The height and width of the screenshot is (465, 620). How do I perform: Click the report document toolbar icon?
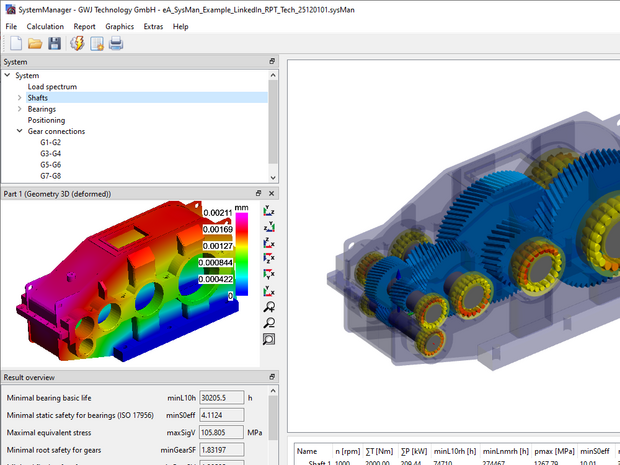[97, 43]
